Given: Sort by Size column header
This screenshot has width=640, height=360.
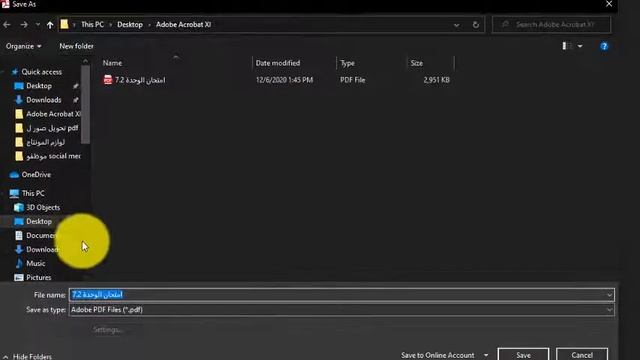Looking at the screenshot, I should [417, 63].
